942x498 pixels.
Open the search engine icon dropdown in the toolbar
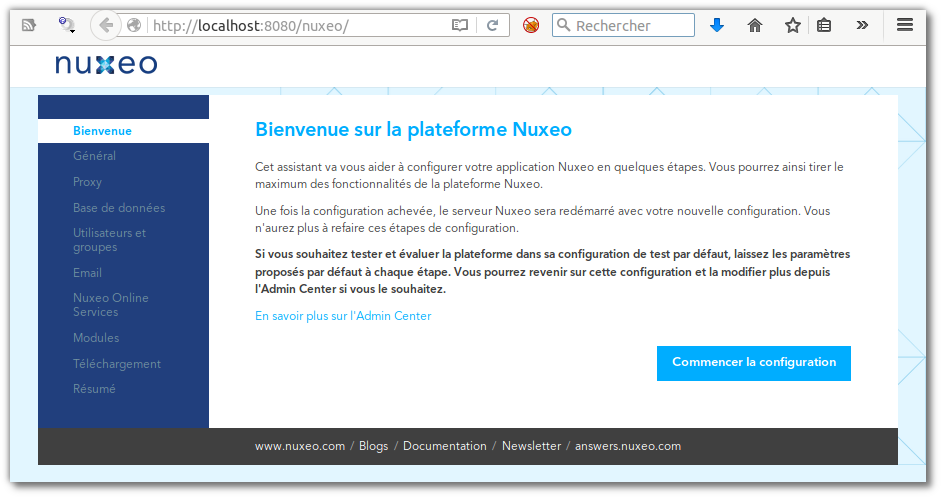point(66,25)
